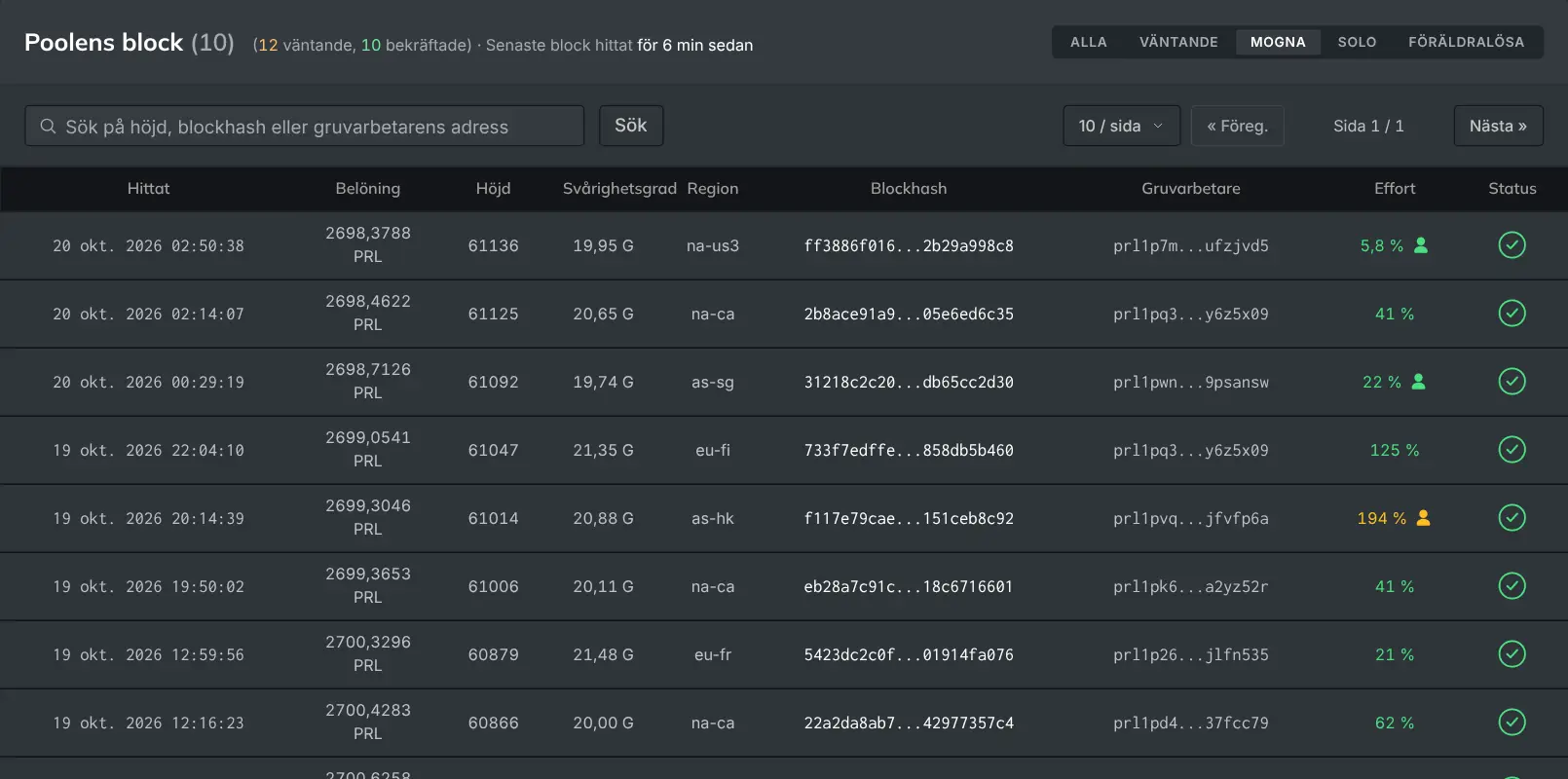
Task: Click the Poolens block (10) heading
Action: click(x=130, y=43)
